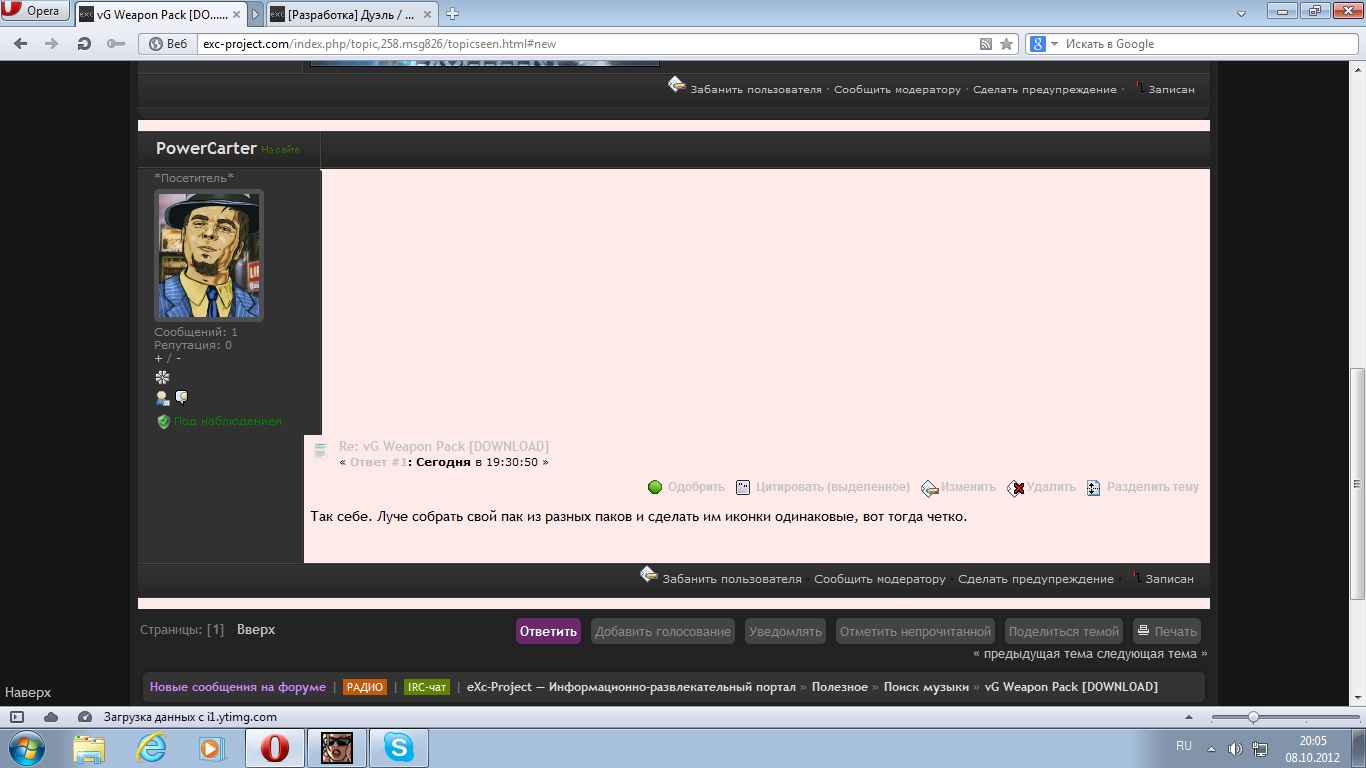Viewport: 1366px width, 768px height.
Task: Open Новые сообщения на форуме link
Action: click(238, 687)
